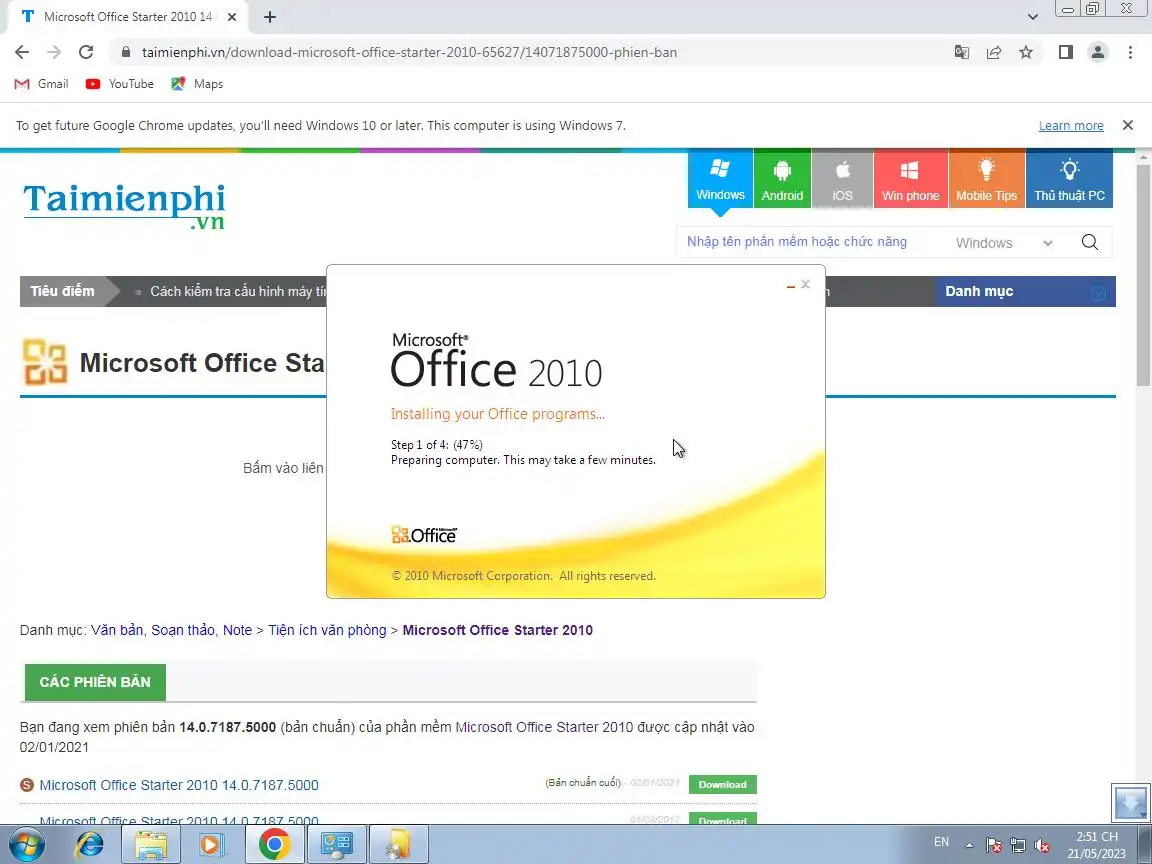The width and height of the screenshot is (1152, 864).
Task: Open the Cách kiểm tra cấu hình máy headline
Action: click(x=237, y=292)
